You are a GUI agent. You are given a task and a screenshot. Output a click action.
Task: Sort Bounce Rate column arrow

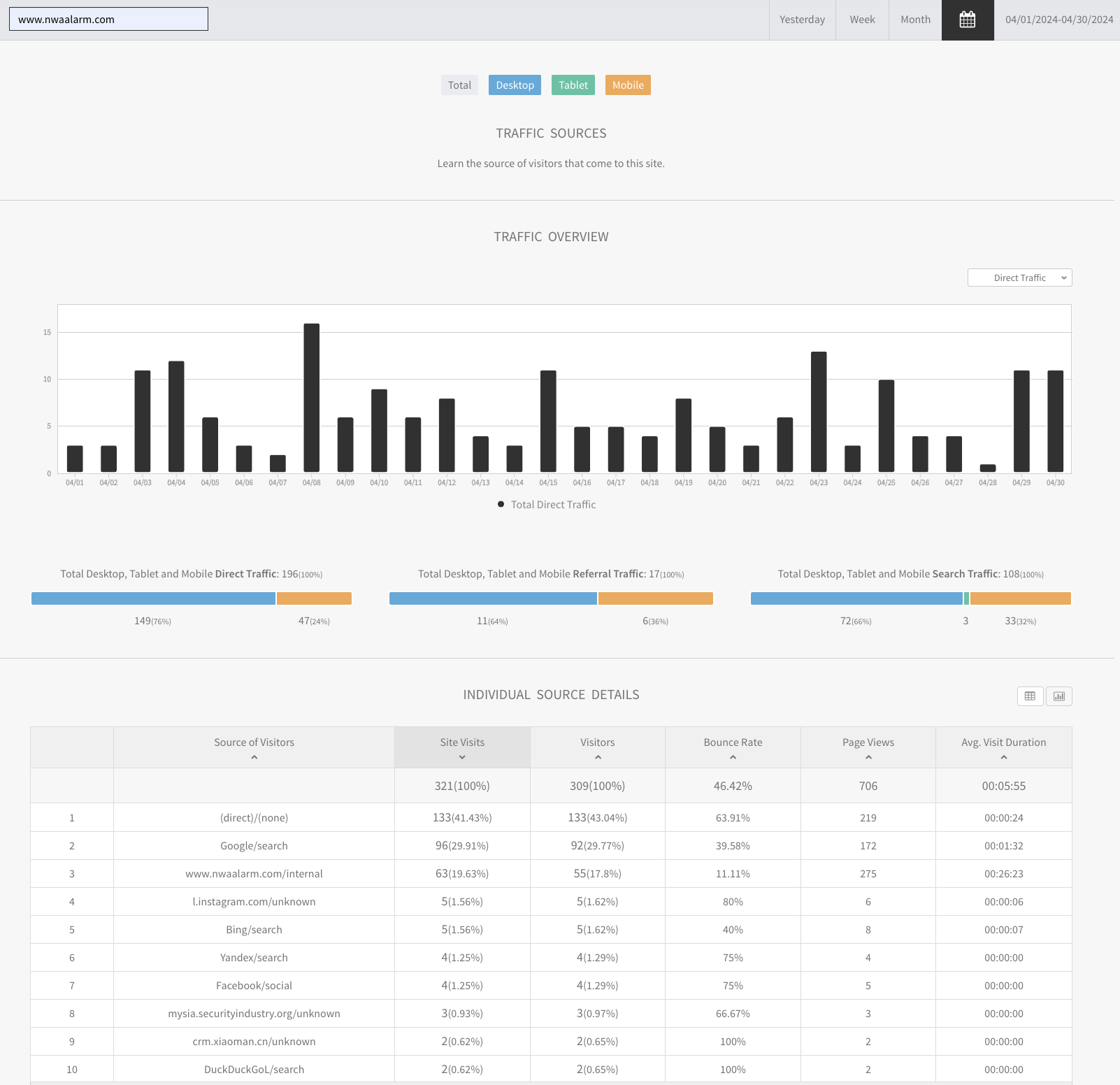coord(733,757)
